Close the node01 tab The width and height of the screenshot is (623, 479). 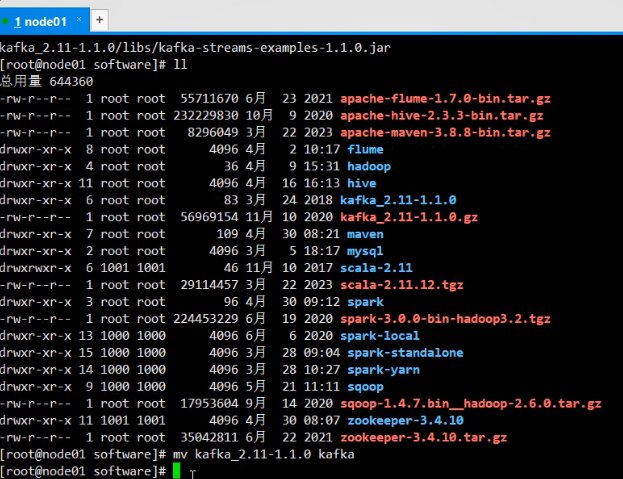pyautogui.click(x=79, y=19)
